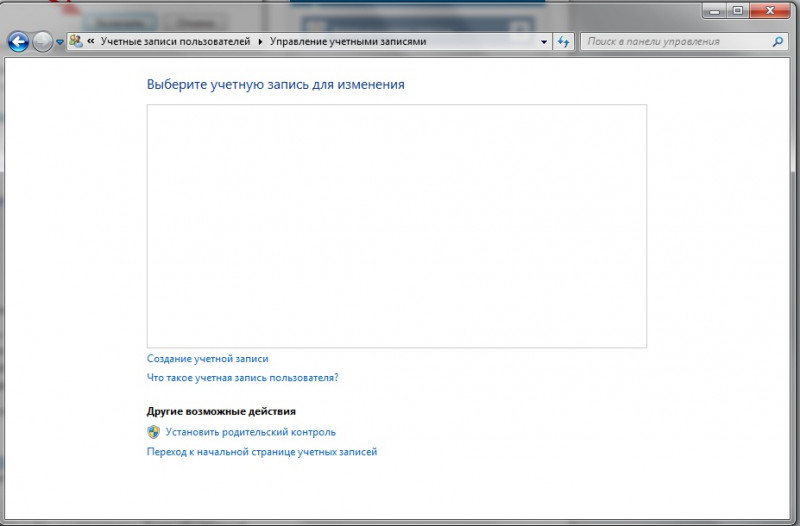Open Учетные записи пользователей breadcrumb
This screenshot has width=800, height=526.
[x=175, y=41]
